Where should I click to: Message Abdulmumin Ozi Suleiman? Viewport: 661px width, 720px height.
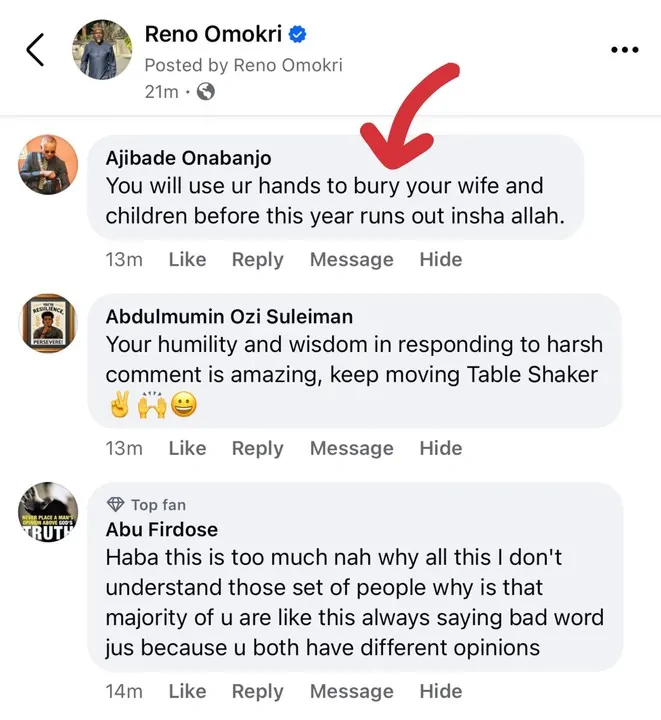(351, 448)
